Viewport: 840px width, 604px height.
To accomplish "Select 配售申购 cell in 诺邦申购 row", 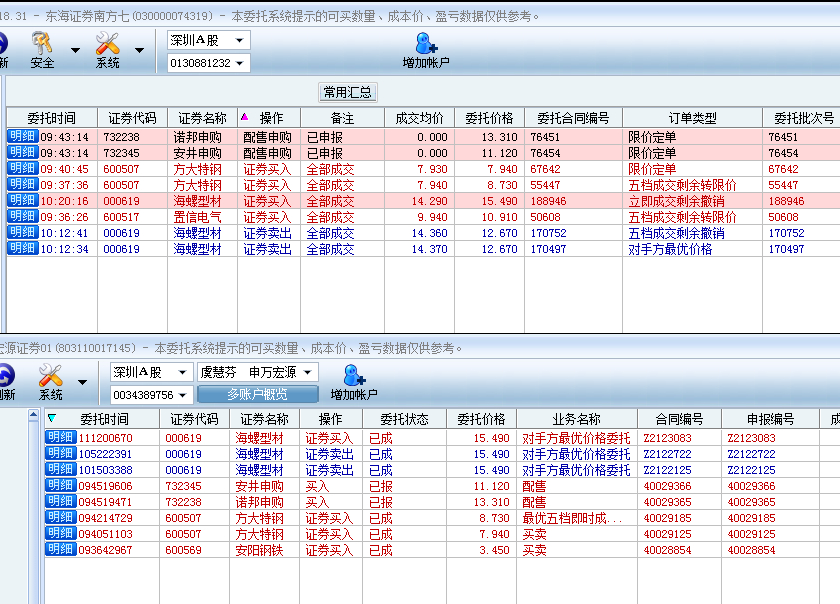I will click(x=267, y=137).
